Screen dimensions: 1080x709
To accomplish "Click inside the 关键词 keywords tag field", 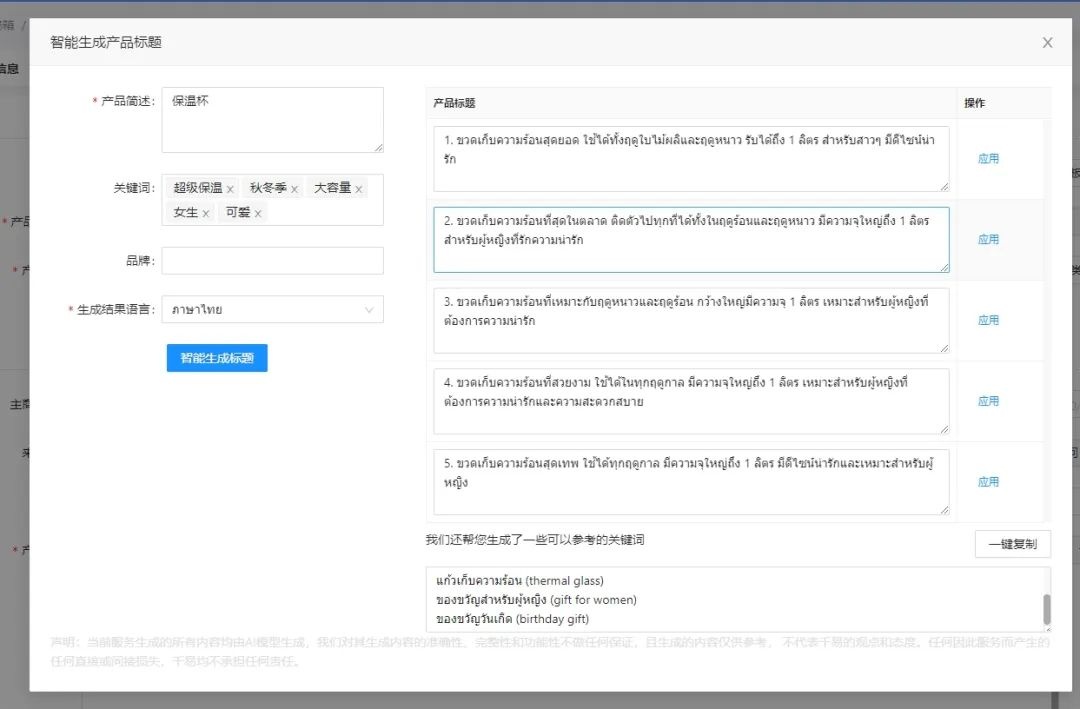I will (x=273, y=200).
